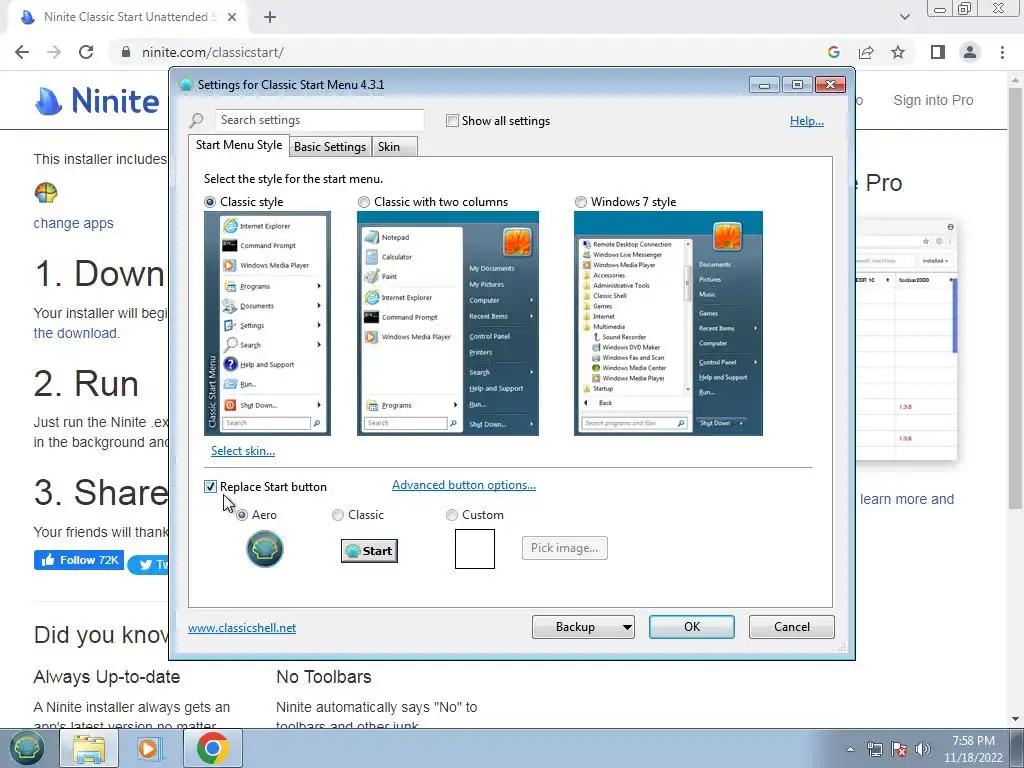
Task: Click the padlock site info icon
Action: pos(126,52)
